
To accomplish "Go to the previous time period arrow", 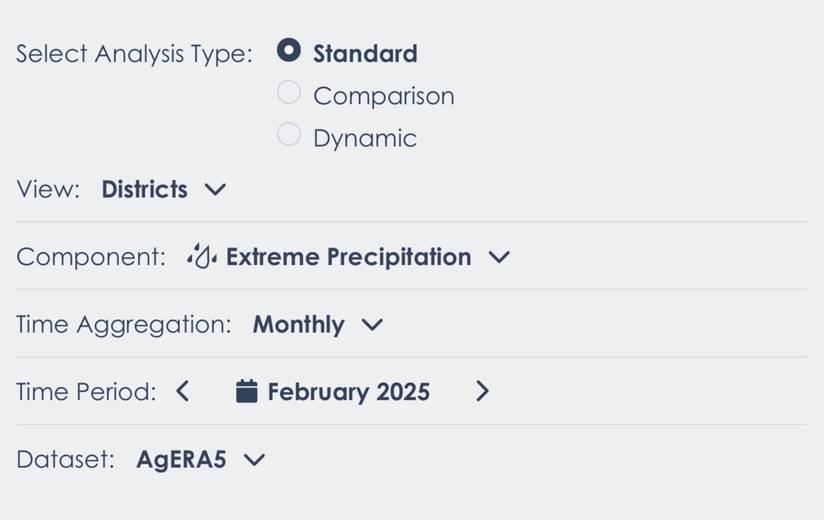I will [x=183, y=391].
